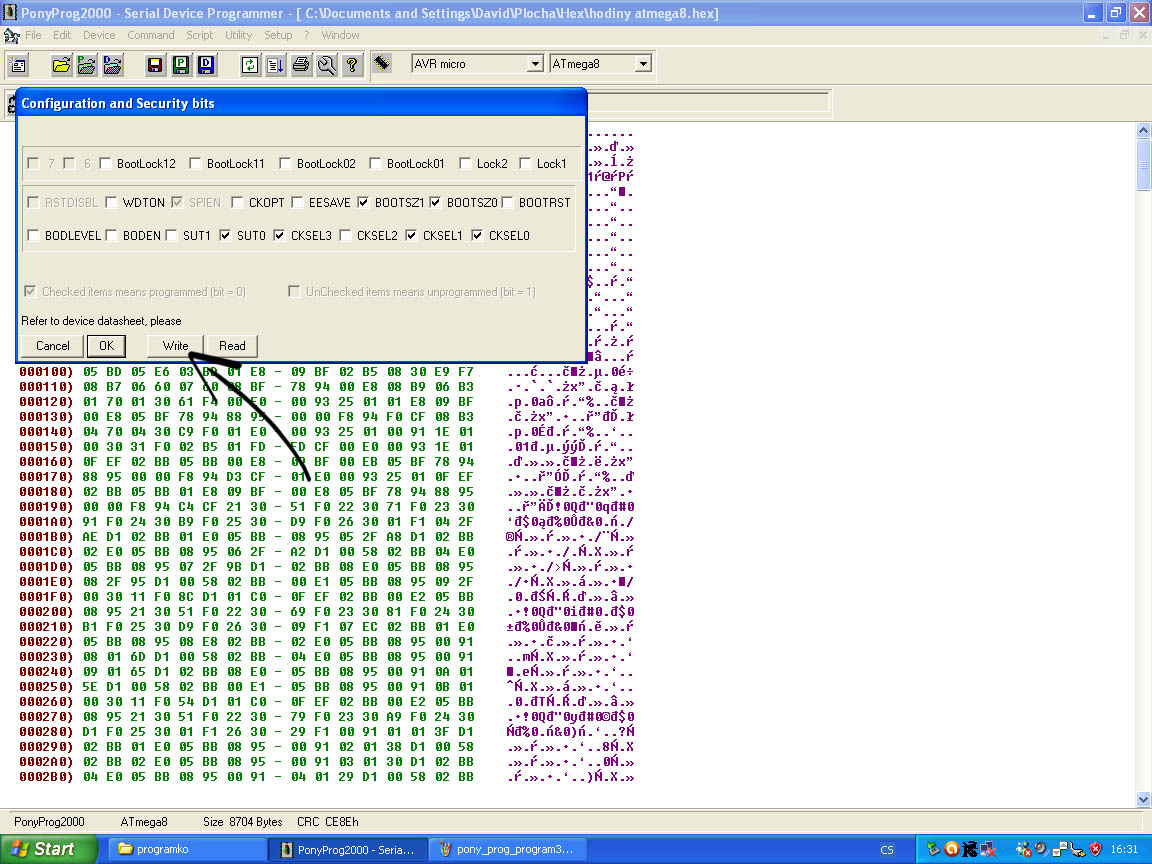This screenshot has height=864, width=1152.
Task: Open the Setup menu
Action: 278,35
